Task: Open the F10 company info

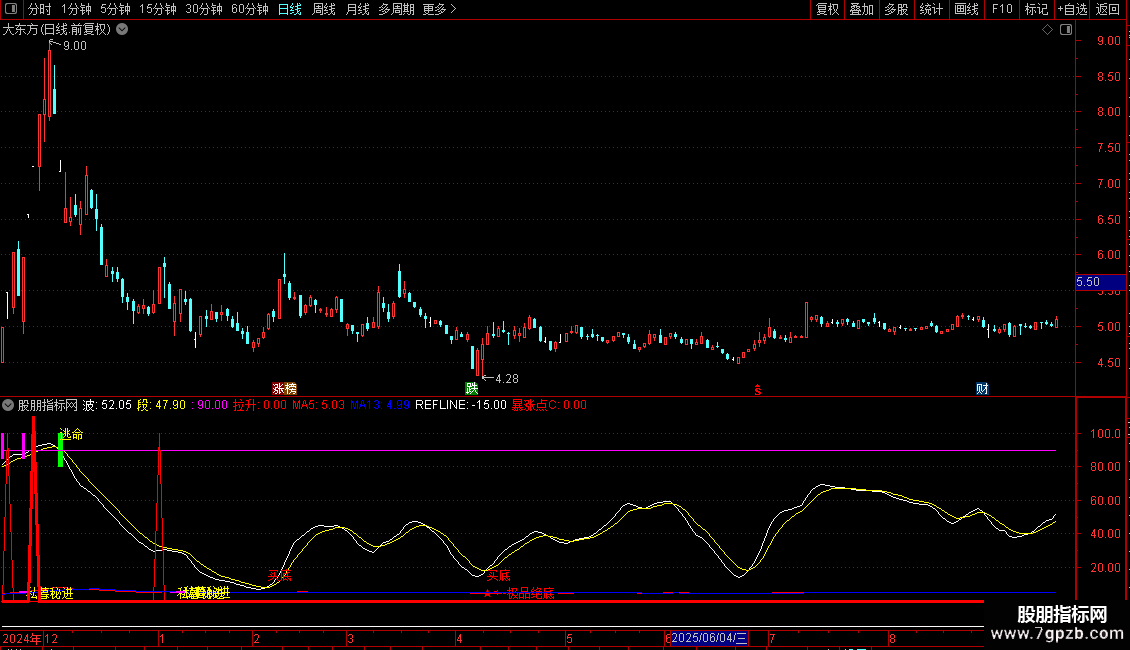Action: tap(1002, 9)
